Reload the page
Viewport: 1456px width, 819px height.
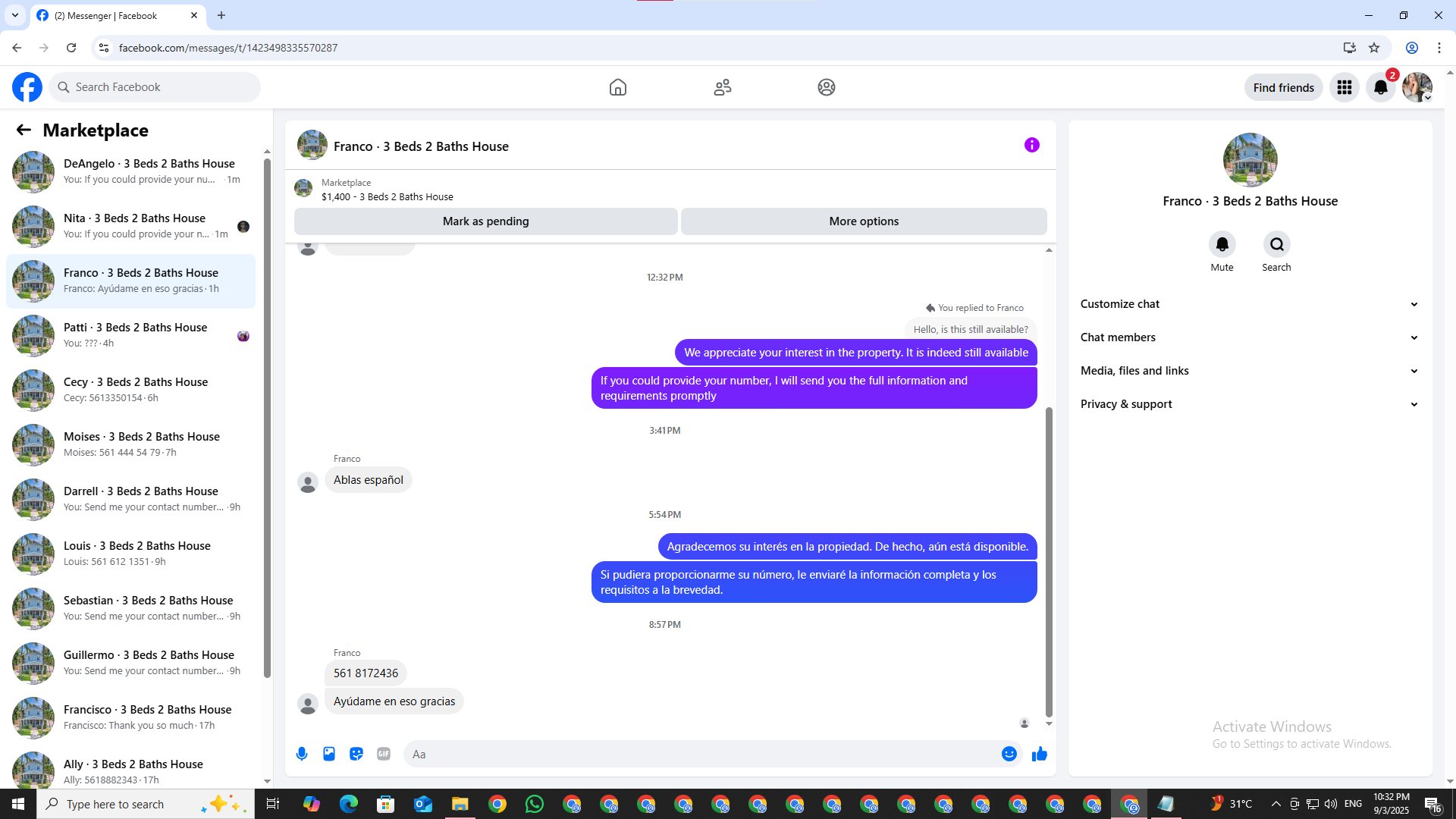coord(71,48)
